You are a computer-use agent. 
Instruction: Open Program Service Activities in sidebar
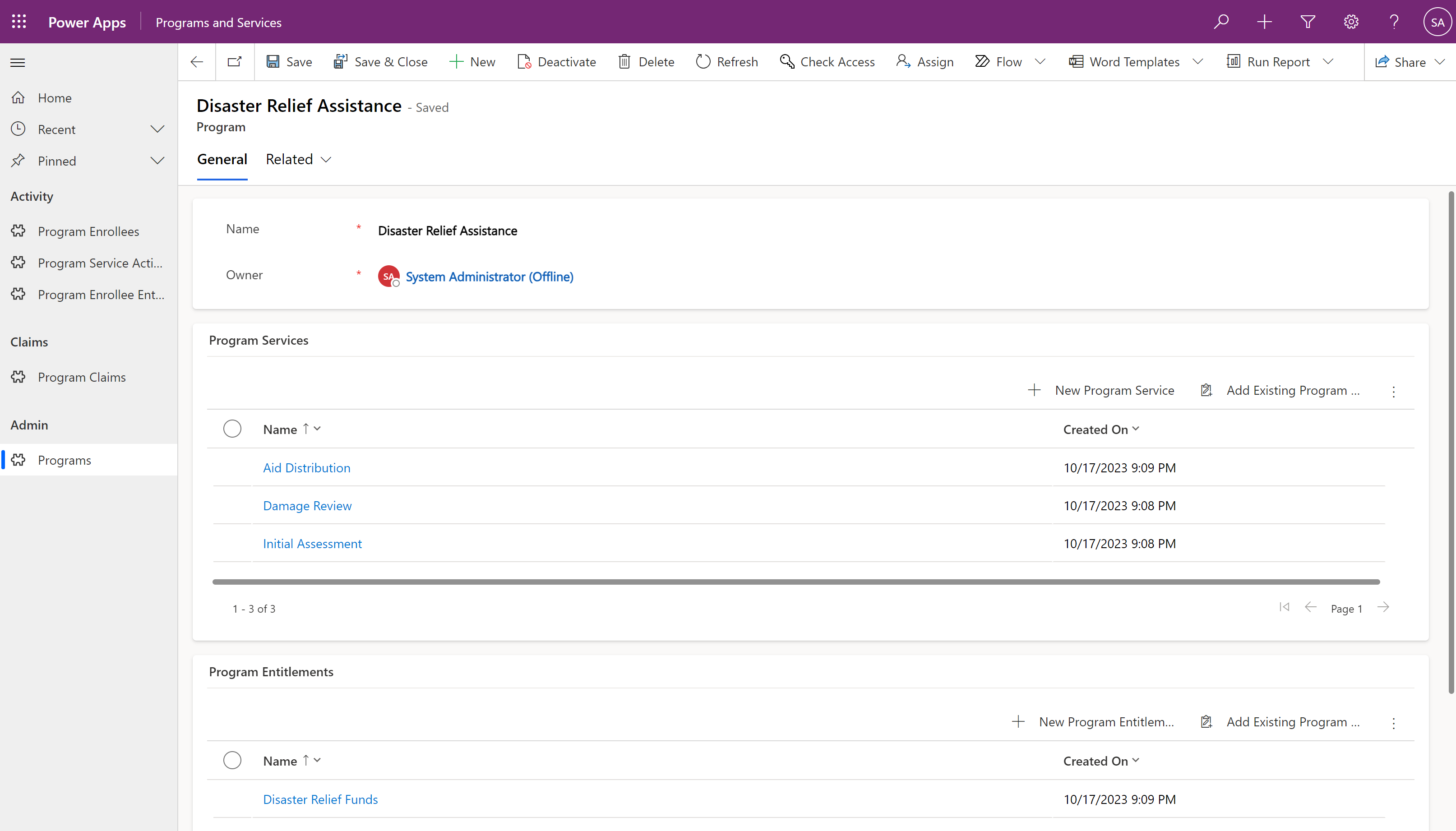88,263
